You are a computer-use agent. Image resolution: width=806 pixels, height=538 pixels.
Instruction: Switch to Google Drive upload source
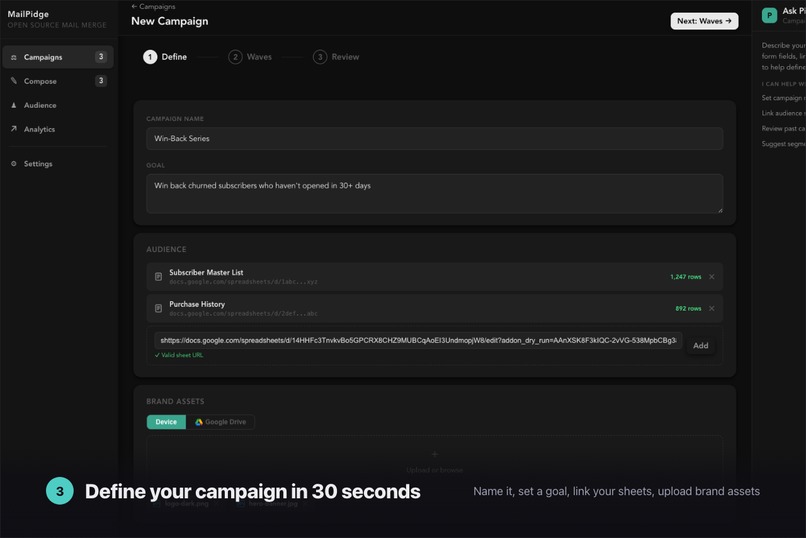coord(221,422)
